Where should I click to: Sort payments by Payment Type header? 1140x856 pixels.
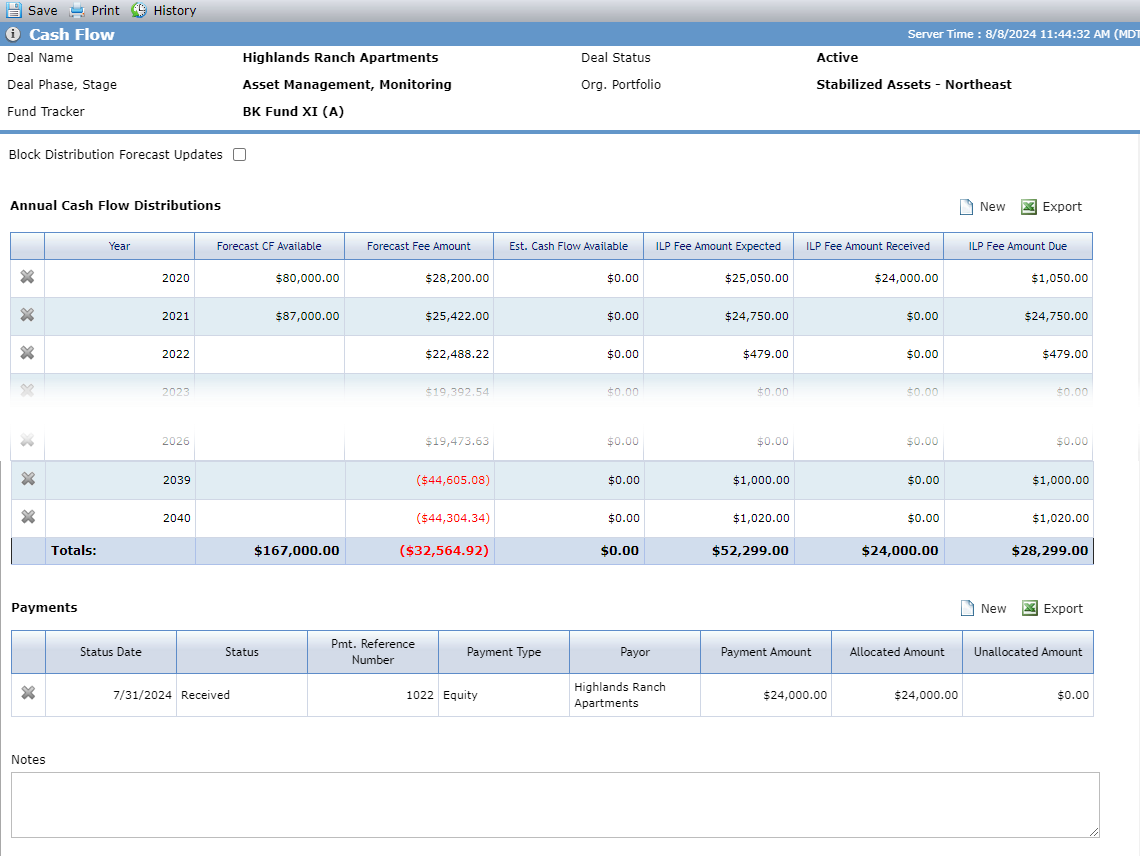point(504,652)
